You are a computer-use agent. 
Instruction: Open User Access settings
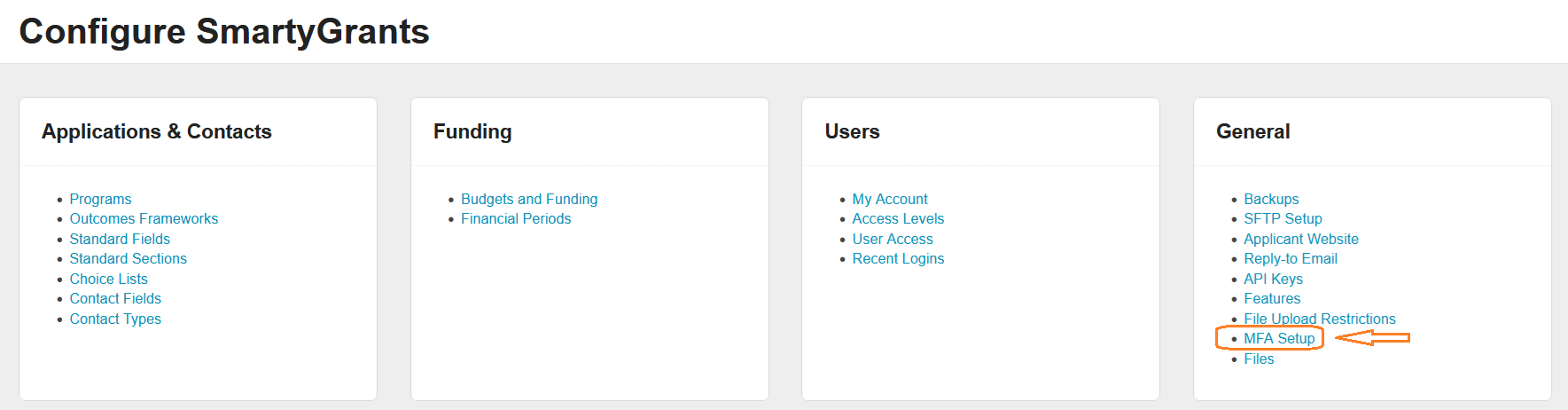point(893,239)
